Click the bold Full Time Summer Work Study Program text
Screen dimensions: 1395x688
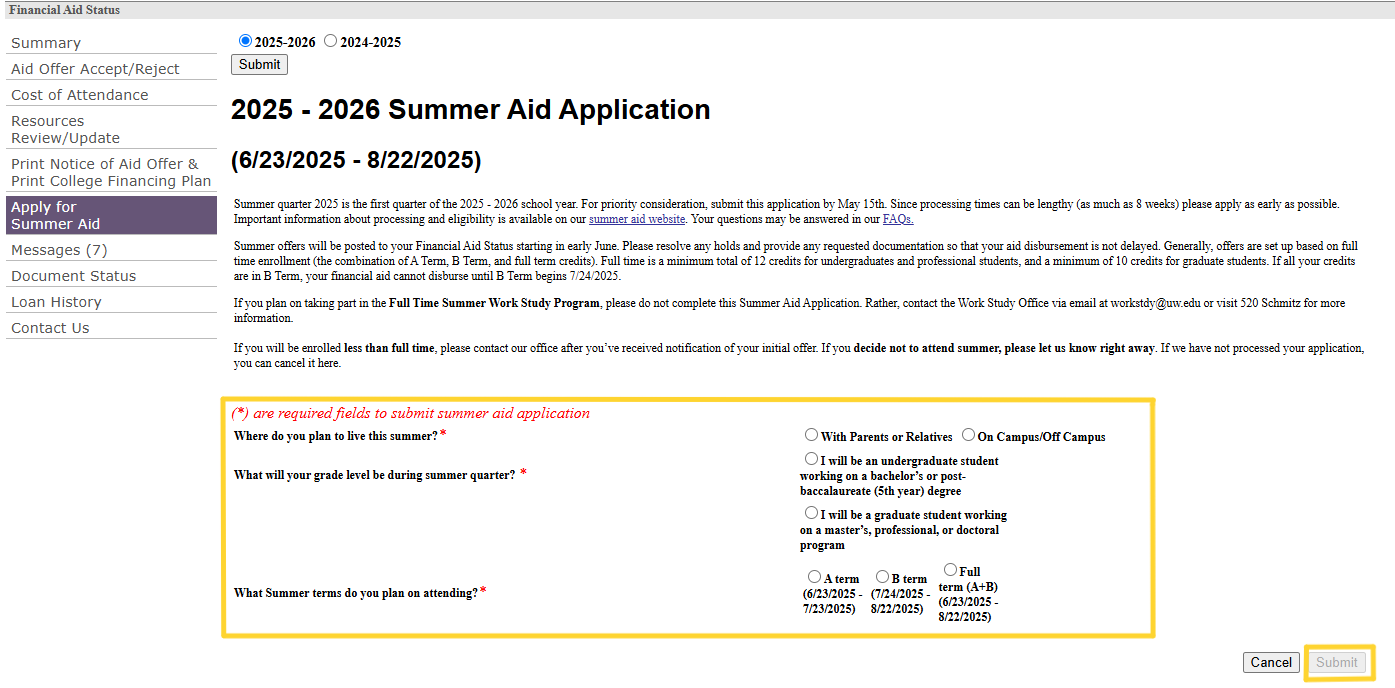tap(494, 303)
